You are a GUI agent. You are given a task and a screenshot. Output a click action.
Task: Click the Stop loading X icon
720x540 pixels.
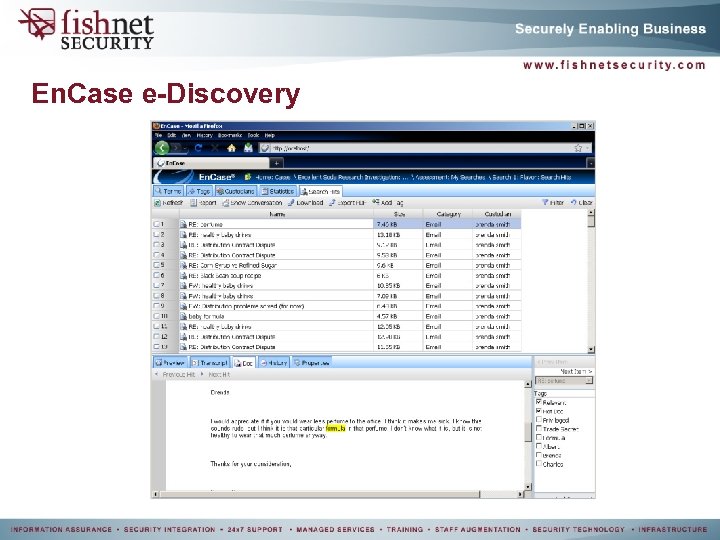215,148
